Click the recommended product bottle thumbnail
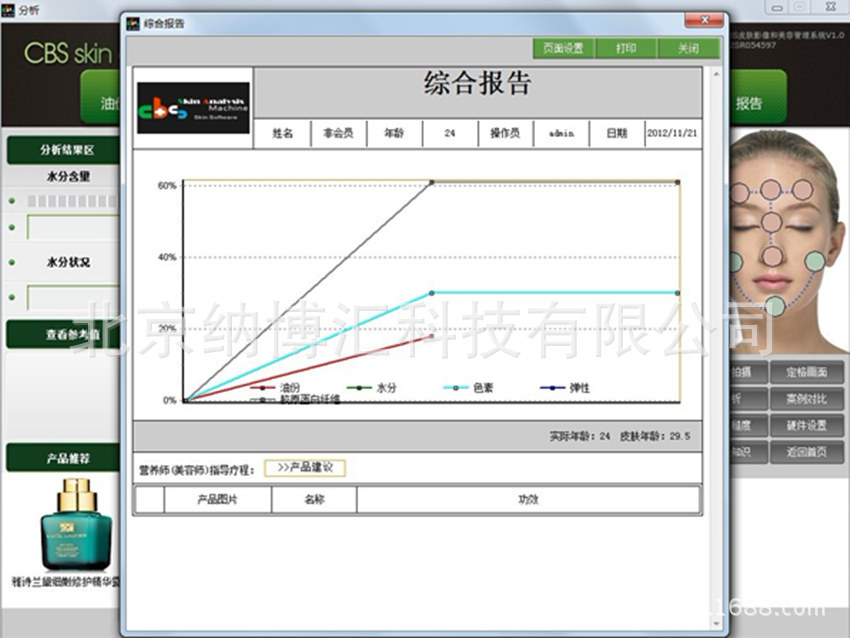The height and width of the screenshot is (638, 850). tap(67, 523)
